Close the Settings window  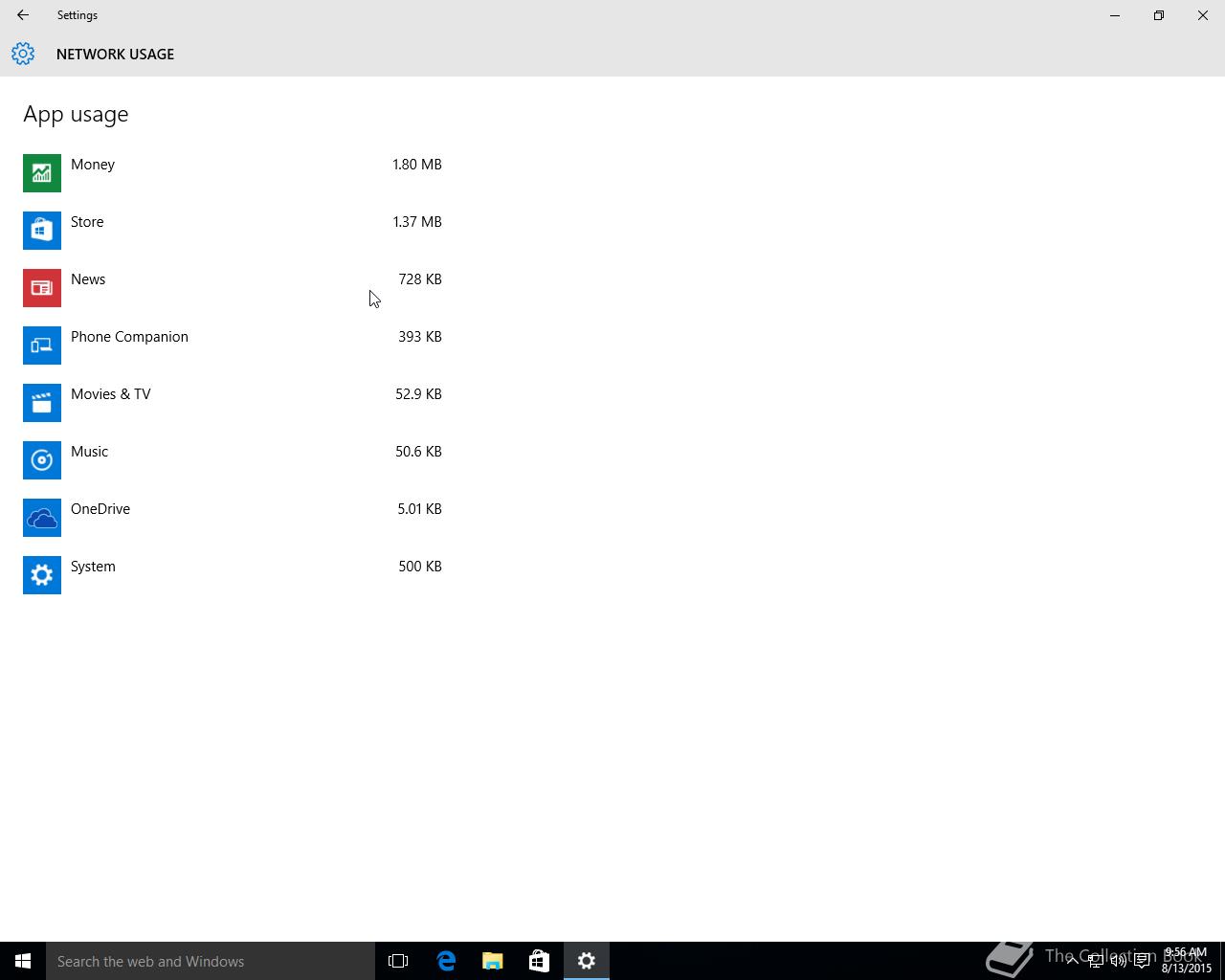(x=1203, y=15)
